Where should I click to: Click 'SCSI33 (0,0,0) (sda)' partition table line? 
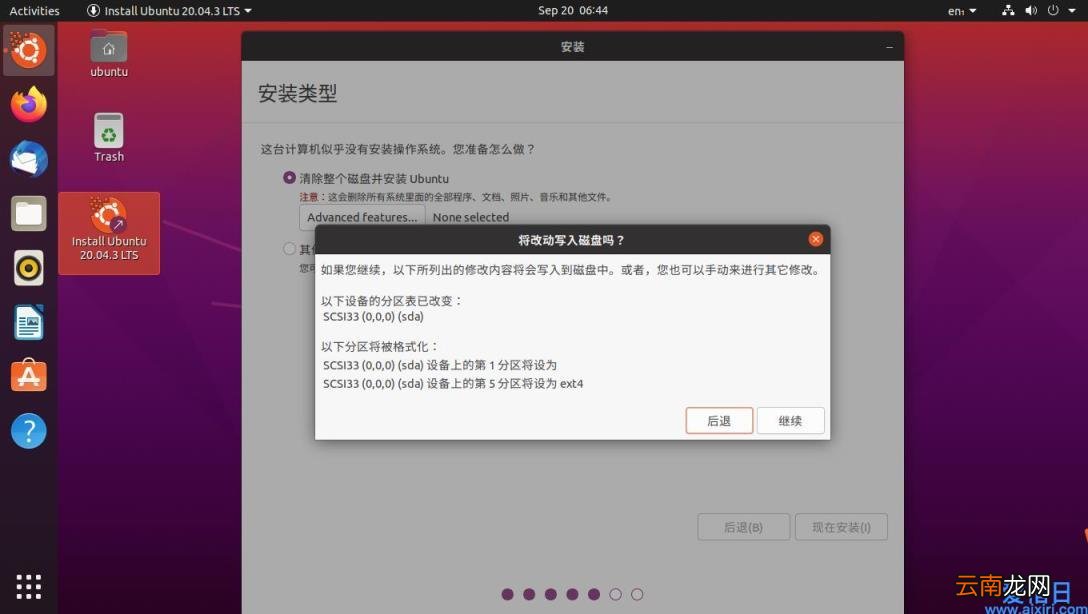coord(373,316)
